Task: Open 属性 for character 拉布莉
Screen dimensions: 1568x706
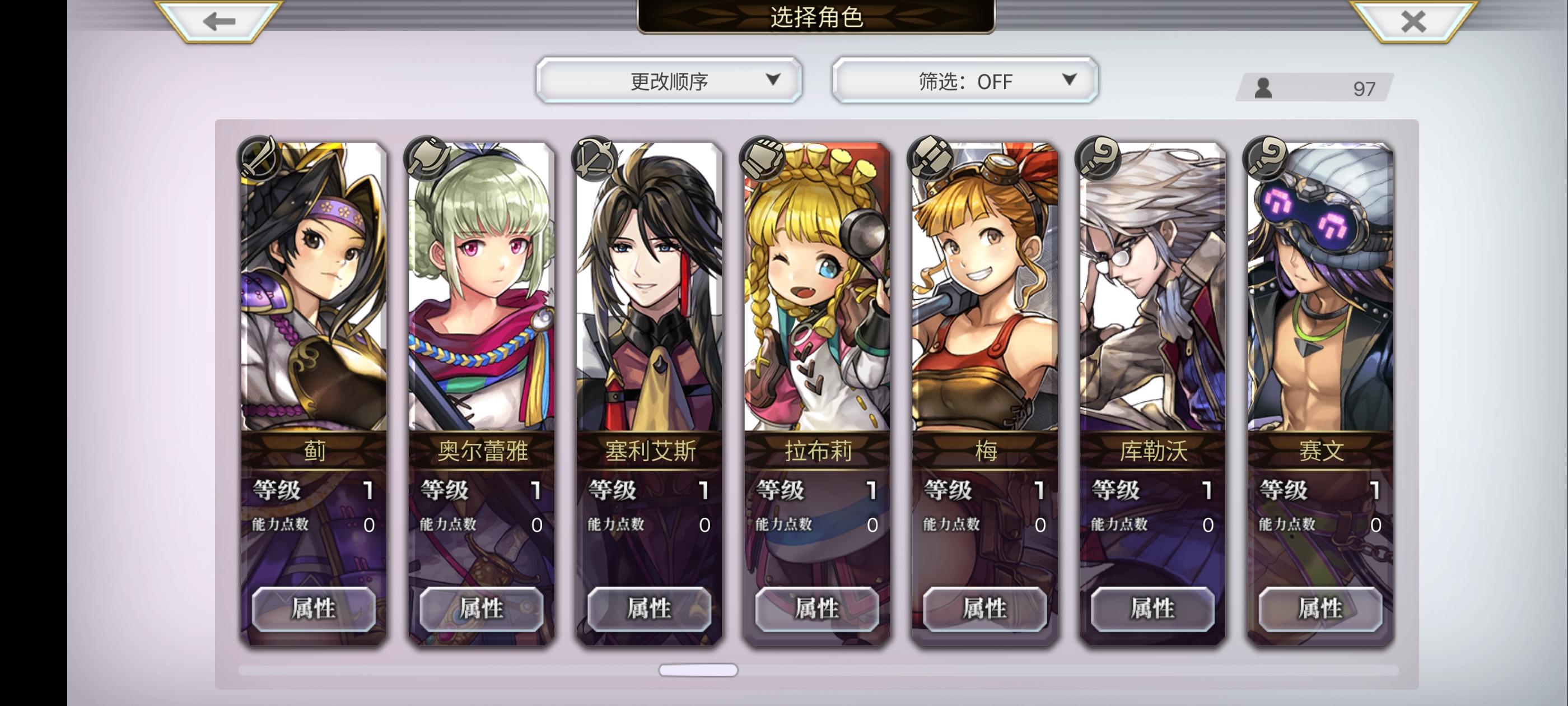Action: tap(817, 609)
